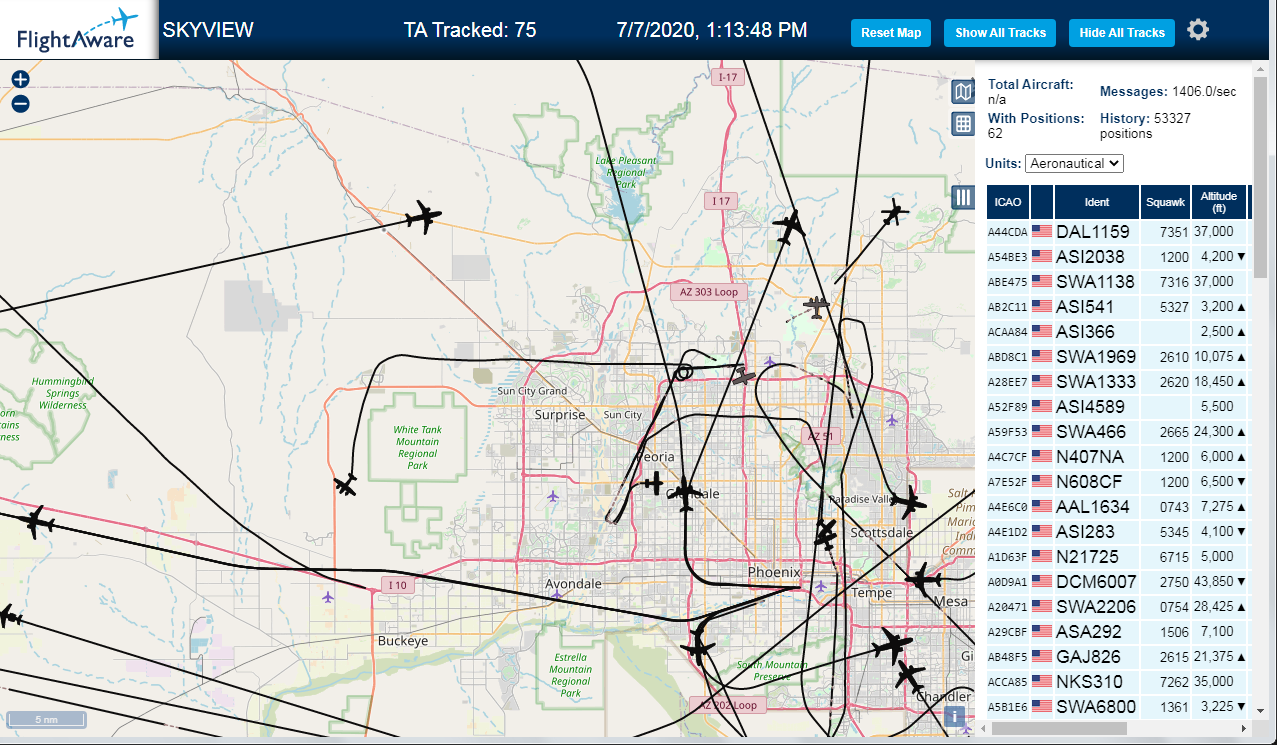Click the blue info icon on map

tap(954, 716)
